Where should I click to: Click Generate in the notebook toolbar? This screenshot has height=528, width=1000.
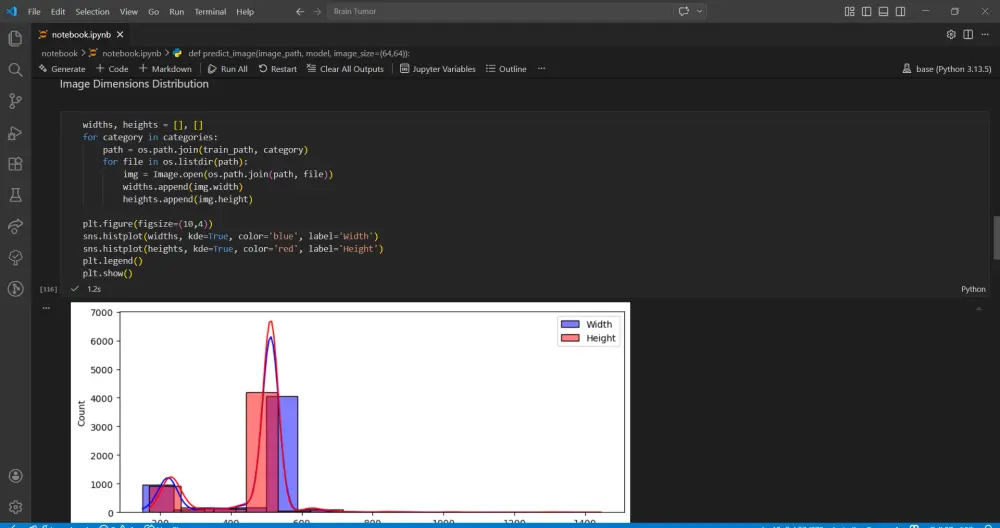tap(62, 69)
